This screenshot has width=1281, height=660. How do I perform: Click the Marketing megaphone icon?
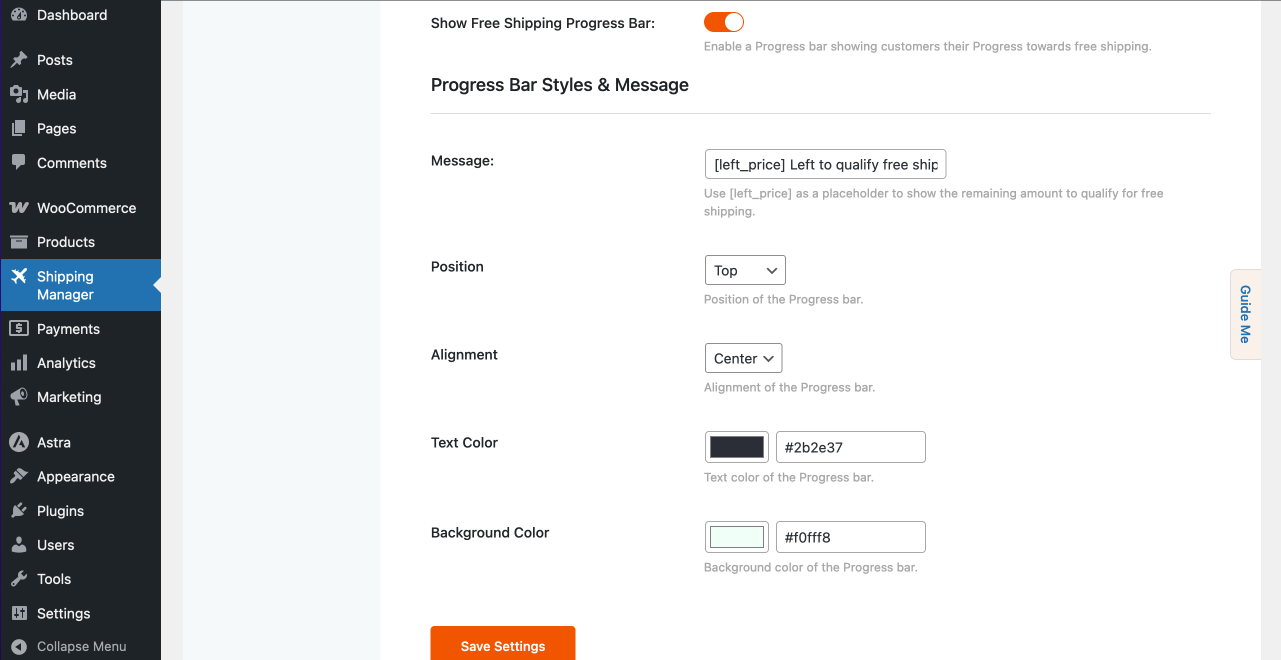point(19,397)
